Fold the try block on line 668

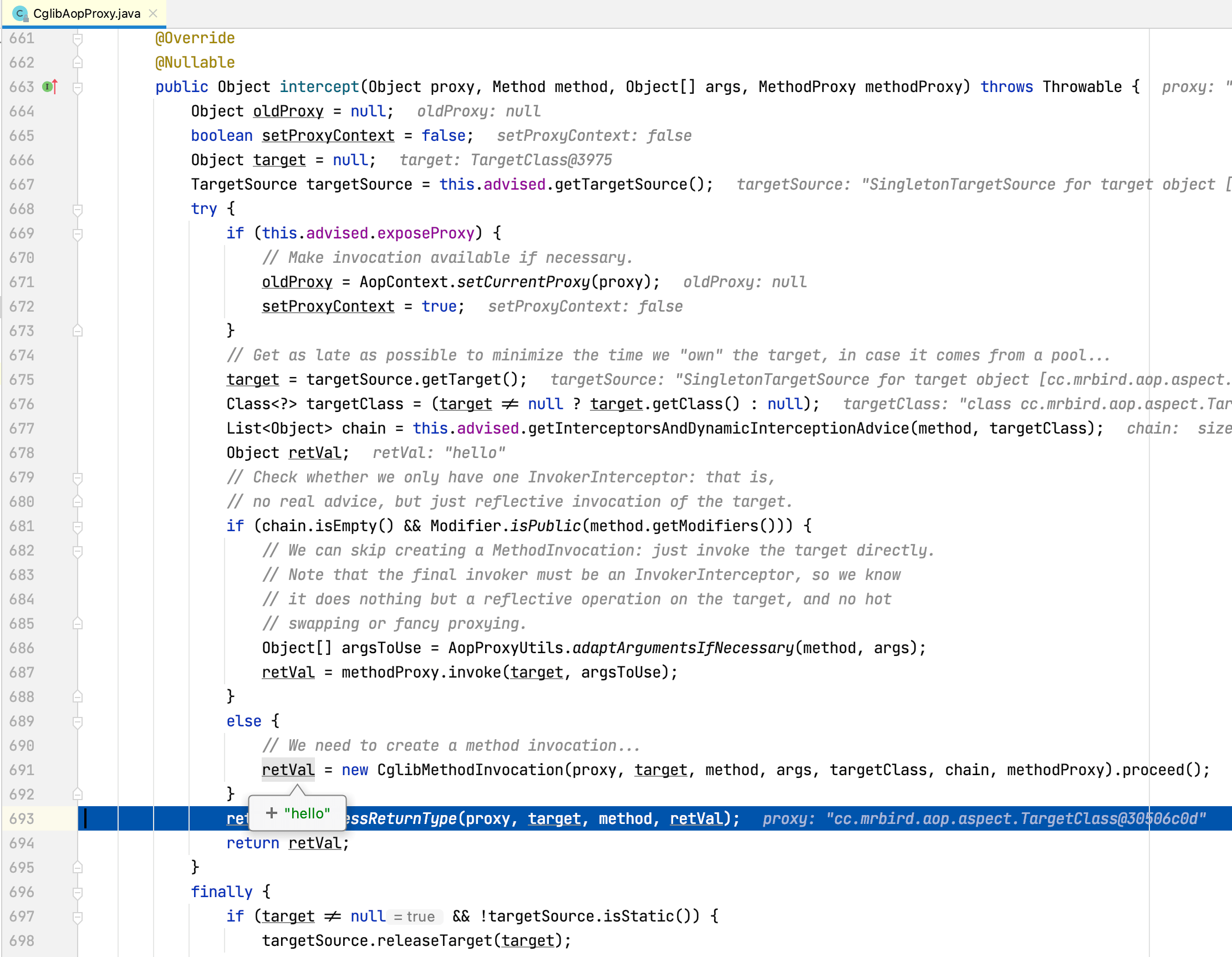click(78, 210)
